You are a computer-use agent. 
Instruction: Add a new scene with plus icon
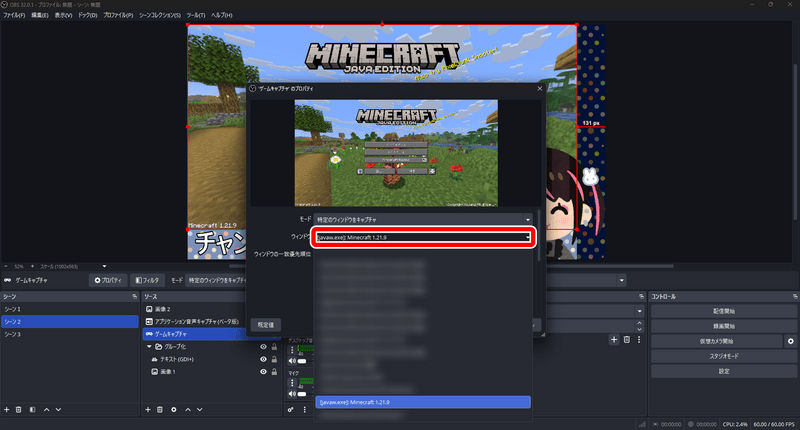(7, 410)
